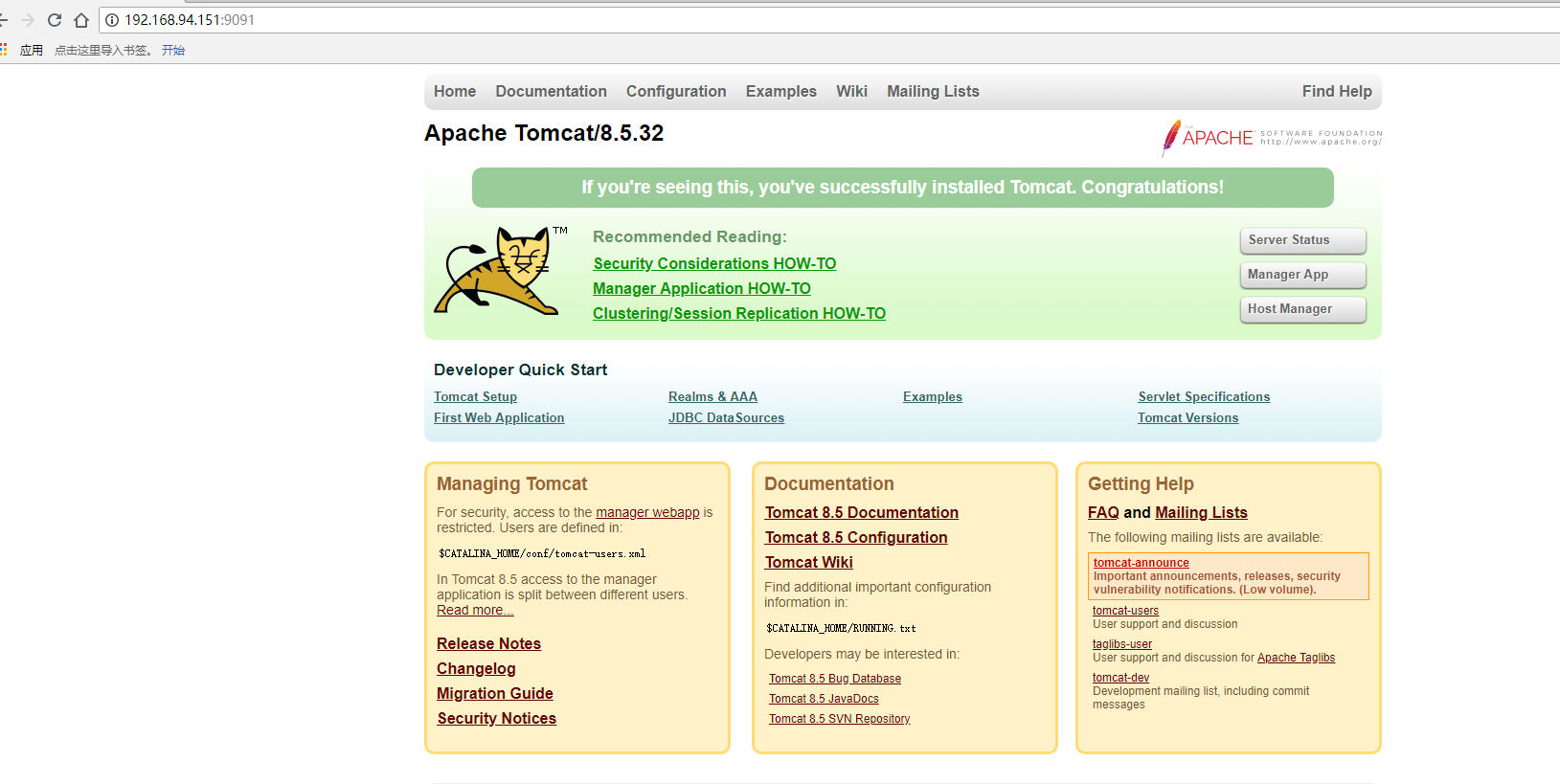Click the green Congratulations banner

(x=902, y=188)
